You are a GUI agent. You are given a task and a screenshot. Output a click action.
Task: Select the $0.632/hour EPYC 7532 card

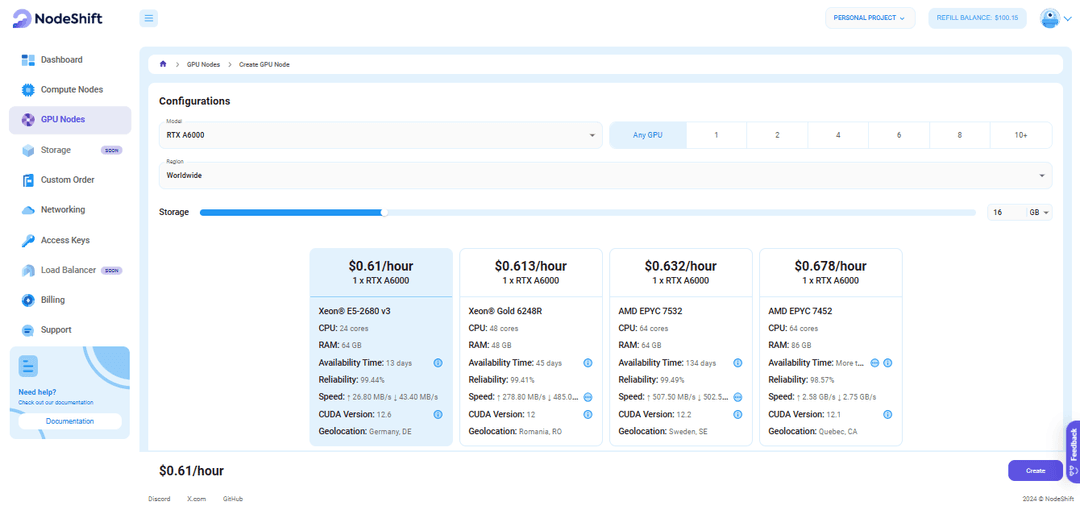tap(681, 346)
